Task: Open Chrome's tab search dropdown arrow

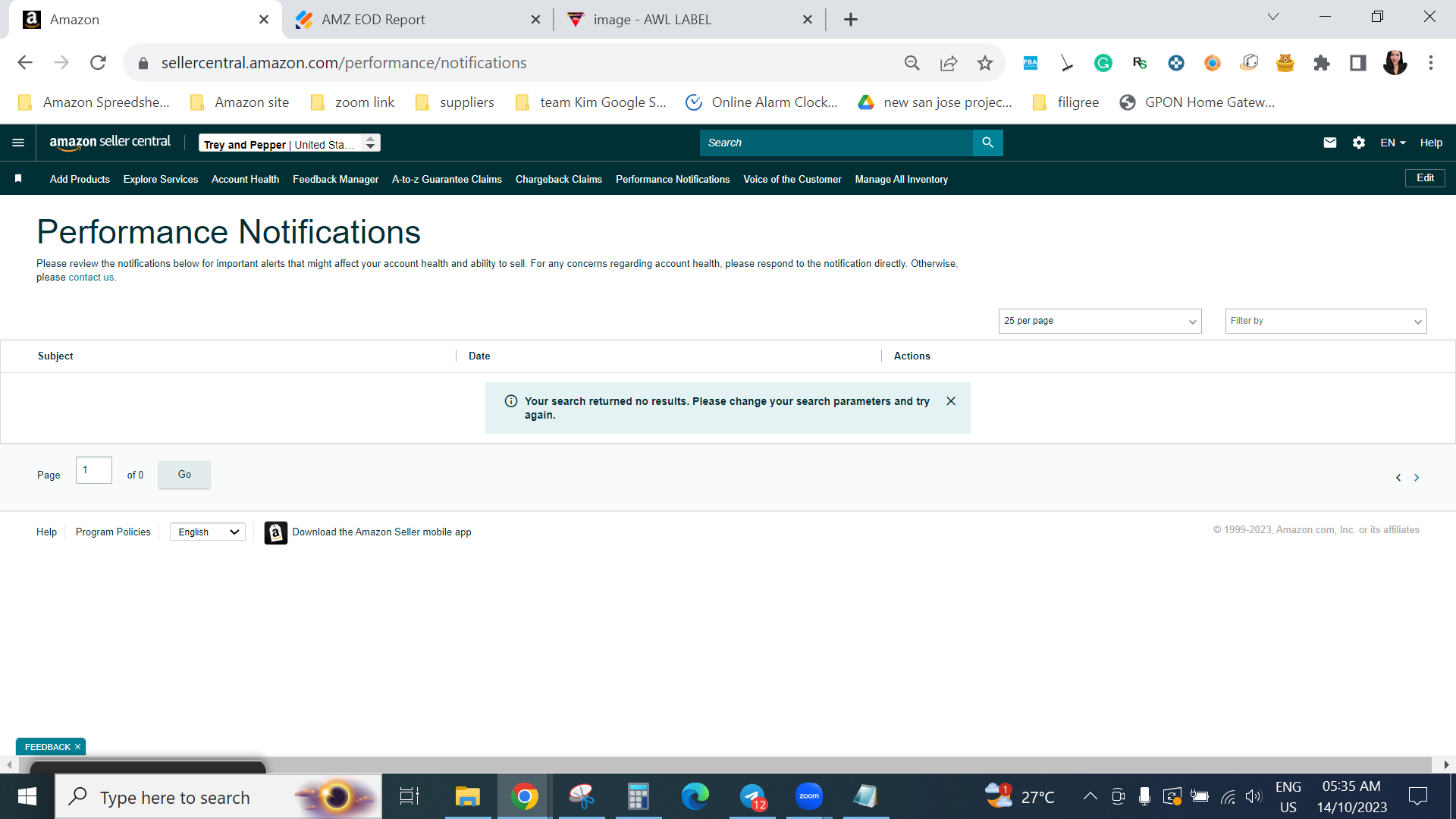Action: point(1273,17)
